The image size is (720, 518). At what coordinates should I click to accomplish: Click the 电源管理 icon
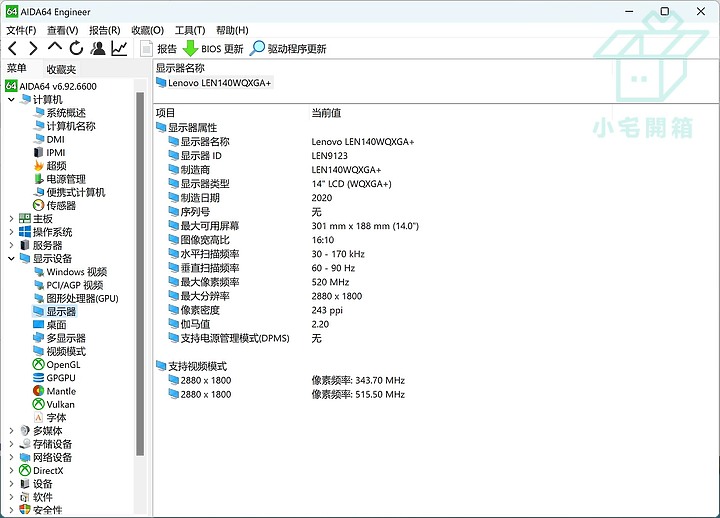[39, 179]
